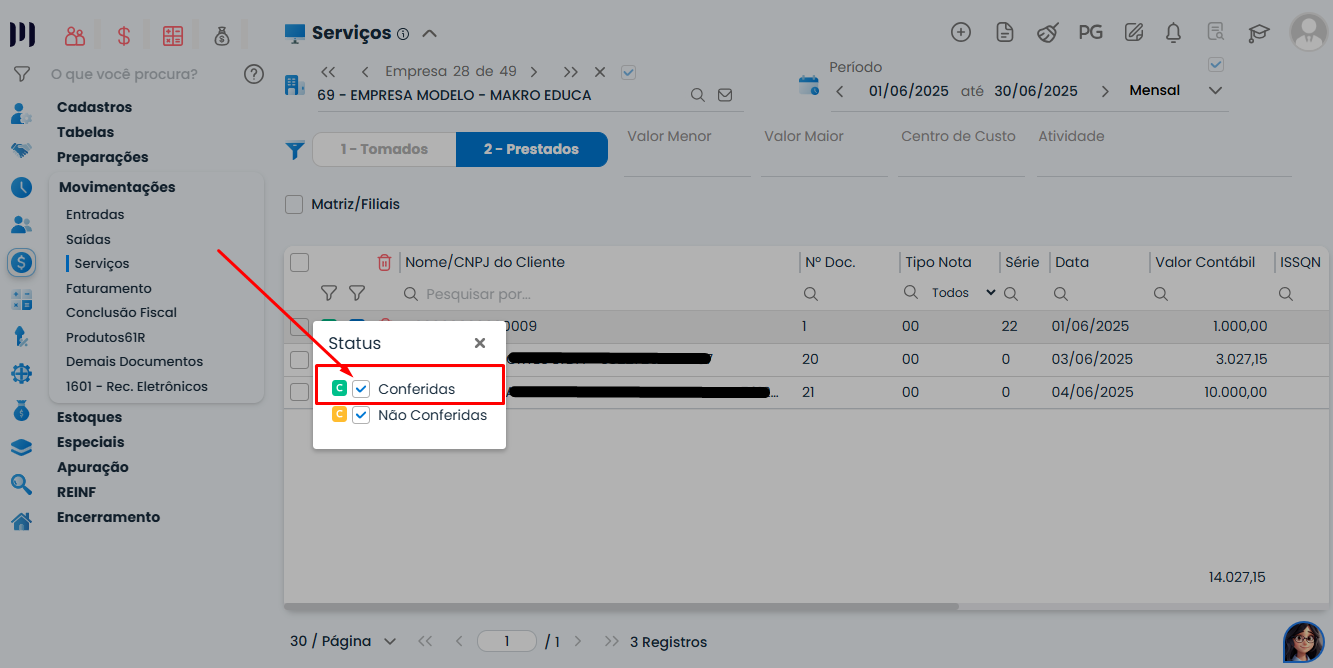Click the blue filter funnel icon
Image resolution: width=1333 pixels, height=668 pixels.
pyautogui.click(x=295, y=150)
